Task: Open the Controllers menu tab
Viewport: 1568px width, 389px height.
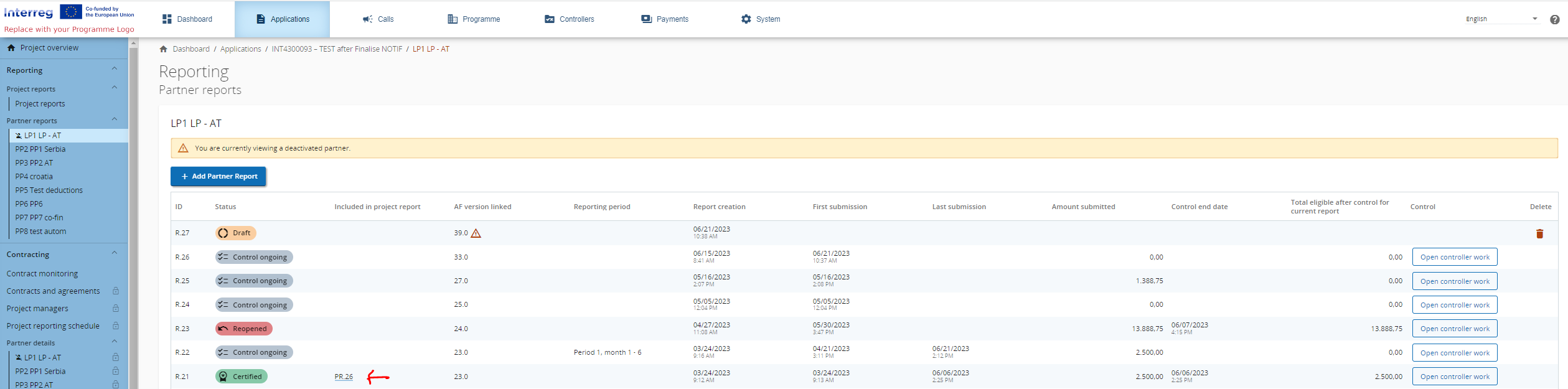Action: point(569,19)
